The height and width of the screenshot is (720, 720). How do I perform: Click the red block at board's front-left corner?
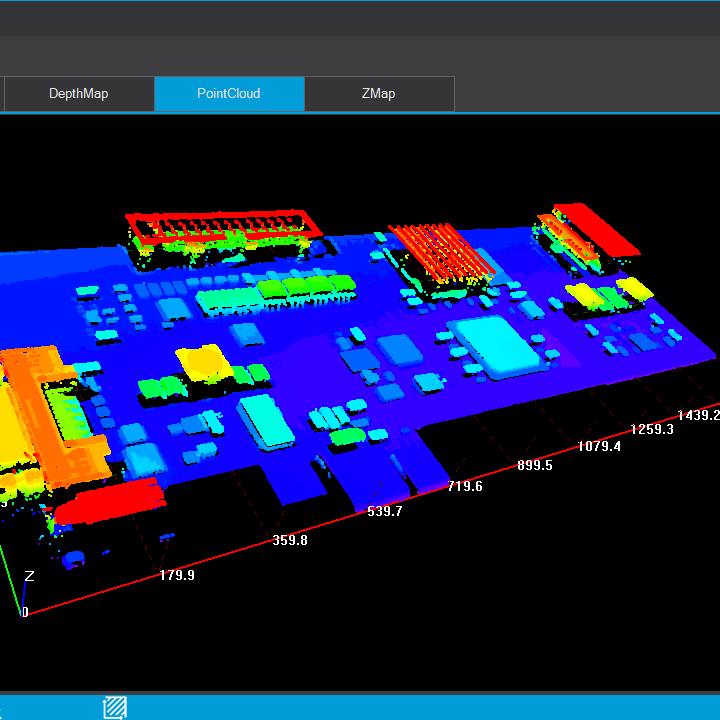(108, 501)
